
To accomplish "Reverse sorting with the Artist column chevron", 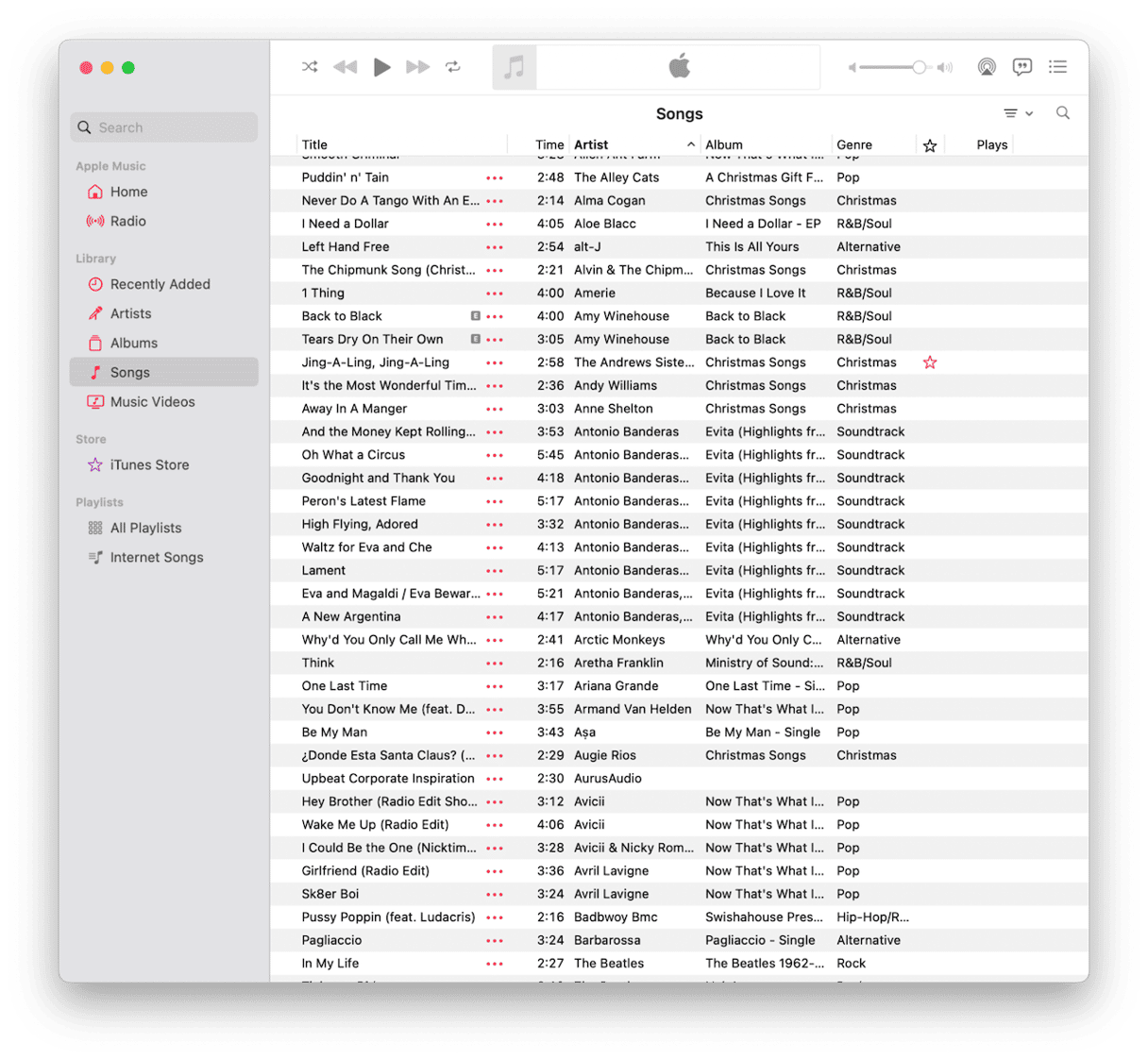I will click(690, 144).
